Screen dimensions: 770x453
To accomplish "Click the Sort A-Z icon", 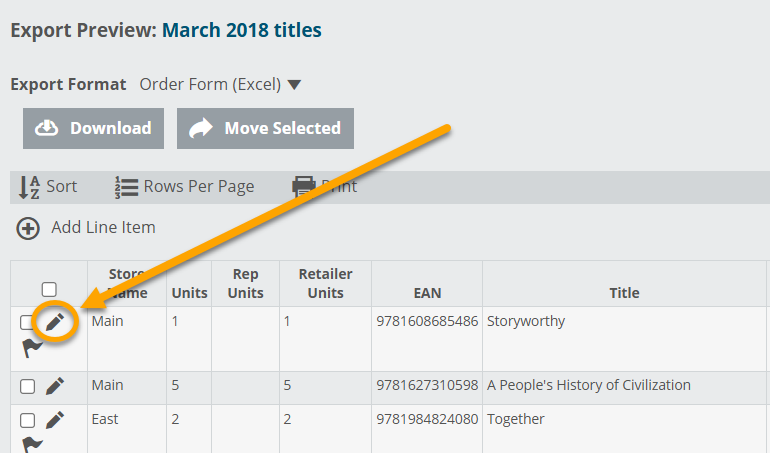I will (x=30, y=186).
